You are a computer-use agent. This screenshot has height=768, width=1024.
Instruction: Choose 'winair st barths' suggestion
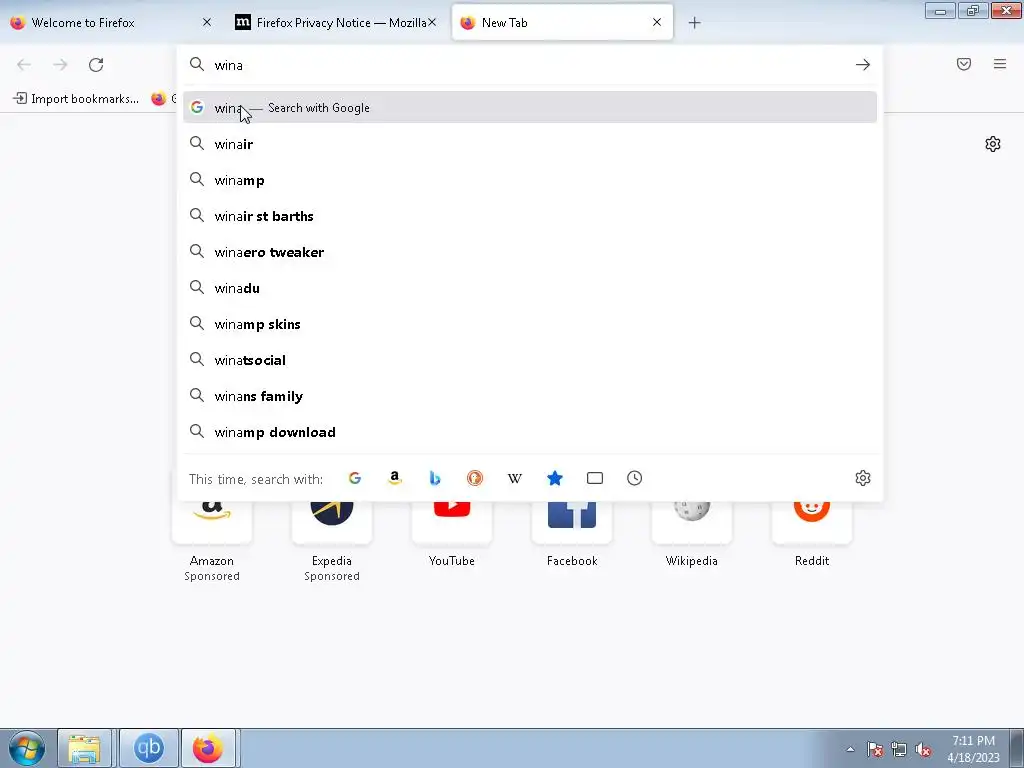point(530,216)
